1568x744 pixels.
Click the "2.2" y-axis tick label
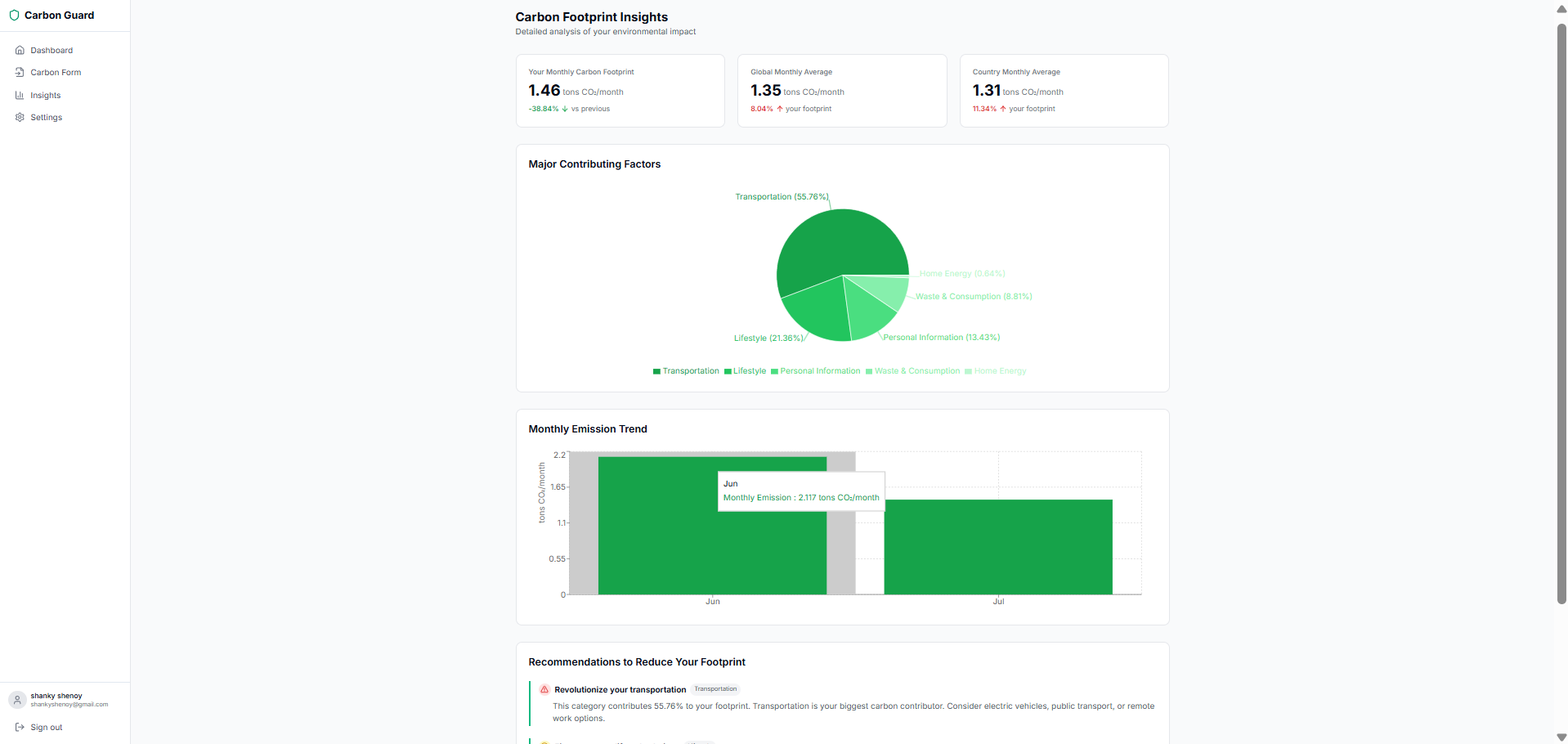559,455
